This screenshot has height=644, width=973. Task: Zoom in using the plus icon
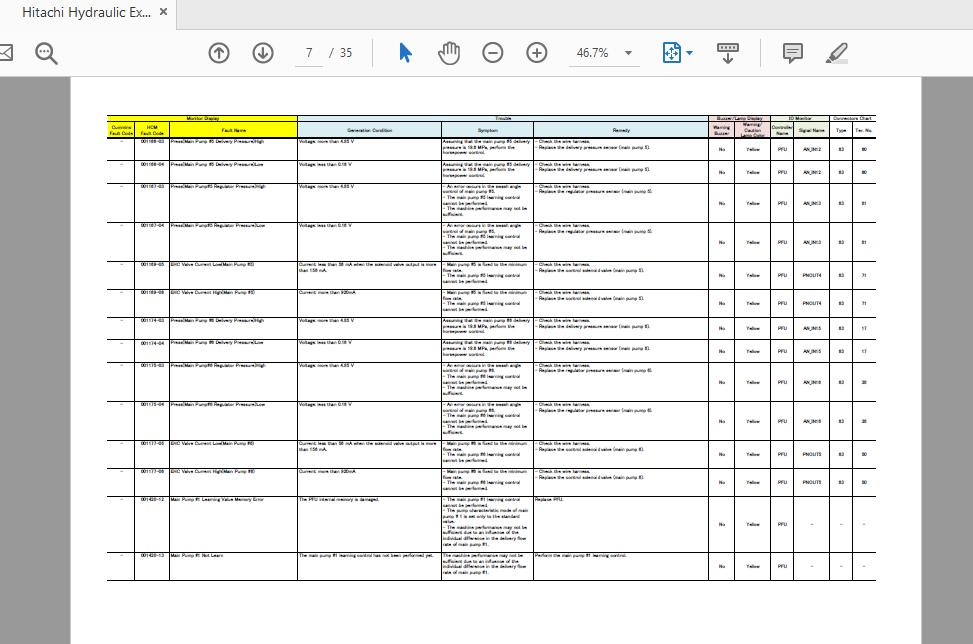(x=537, y=53)
